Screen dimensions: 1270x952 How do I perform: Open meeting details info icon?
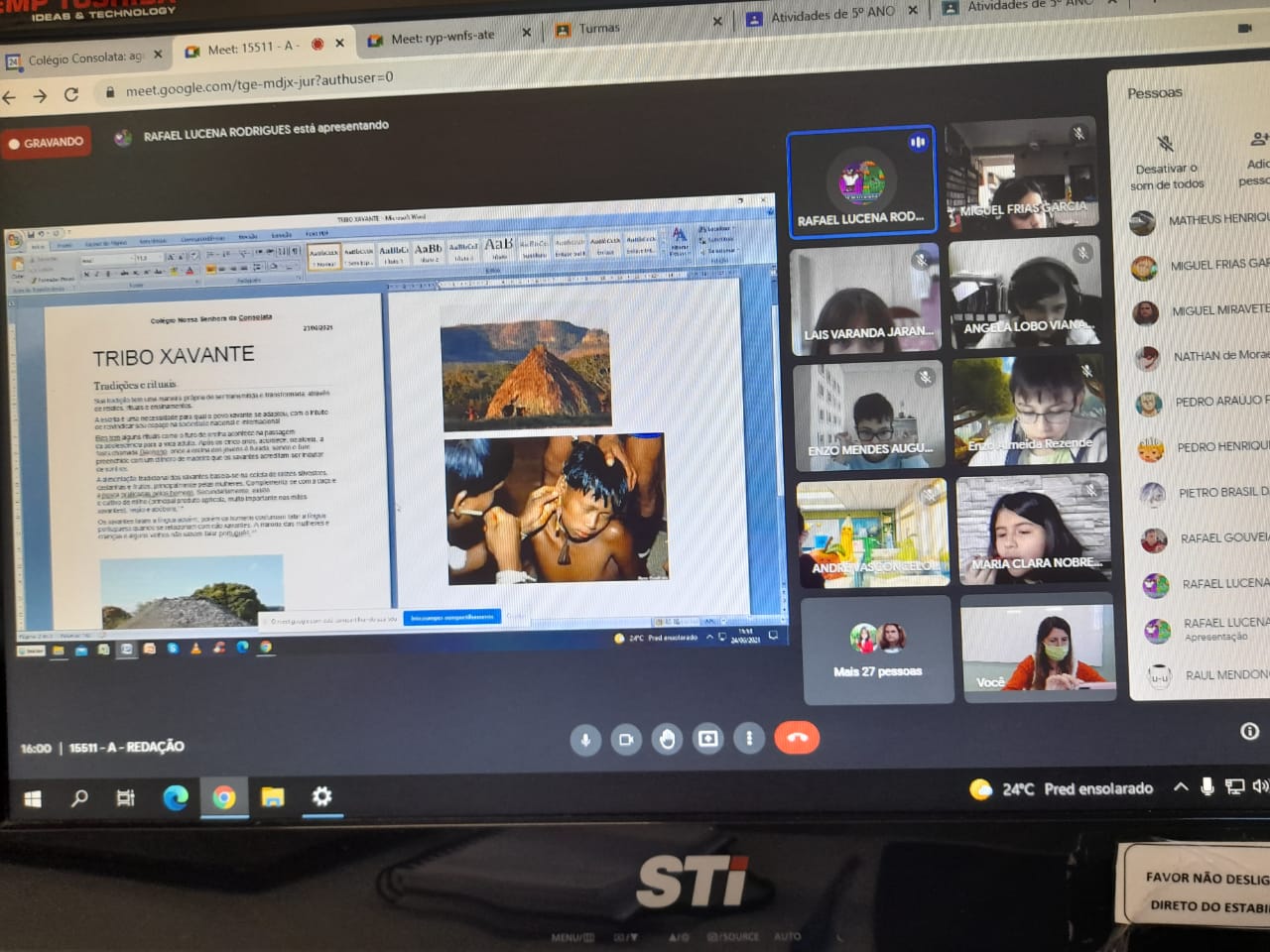point(1250,731)
